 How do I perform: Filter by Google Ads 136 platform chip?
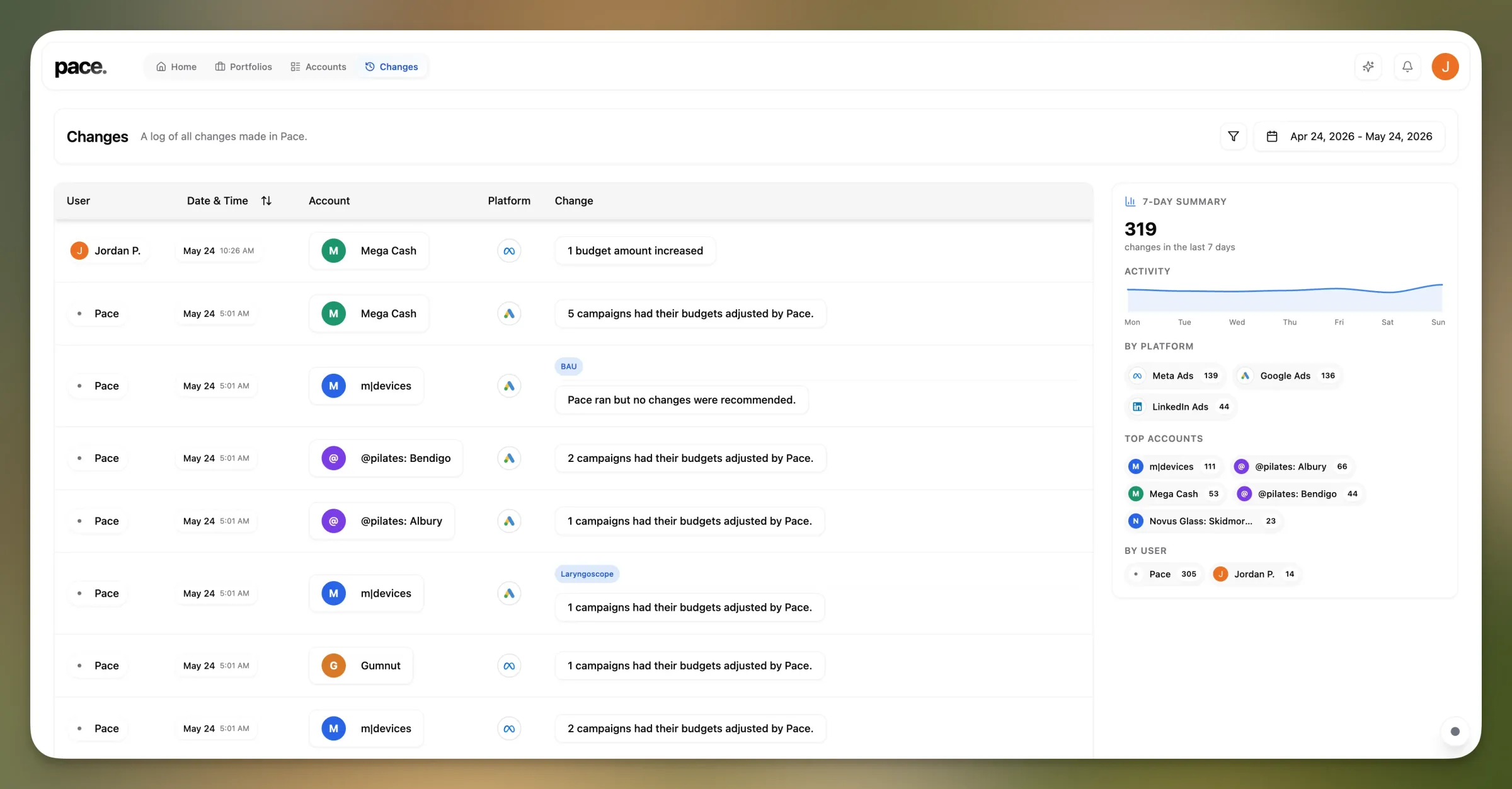pos(1288,376)
